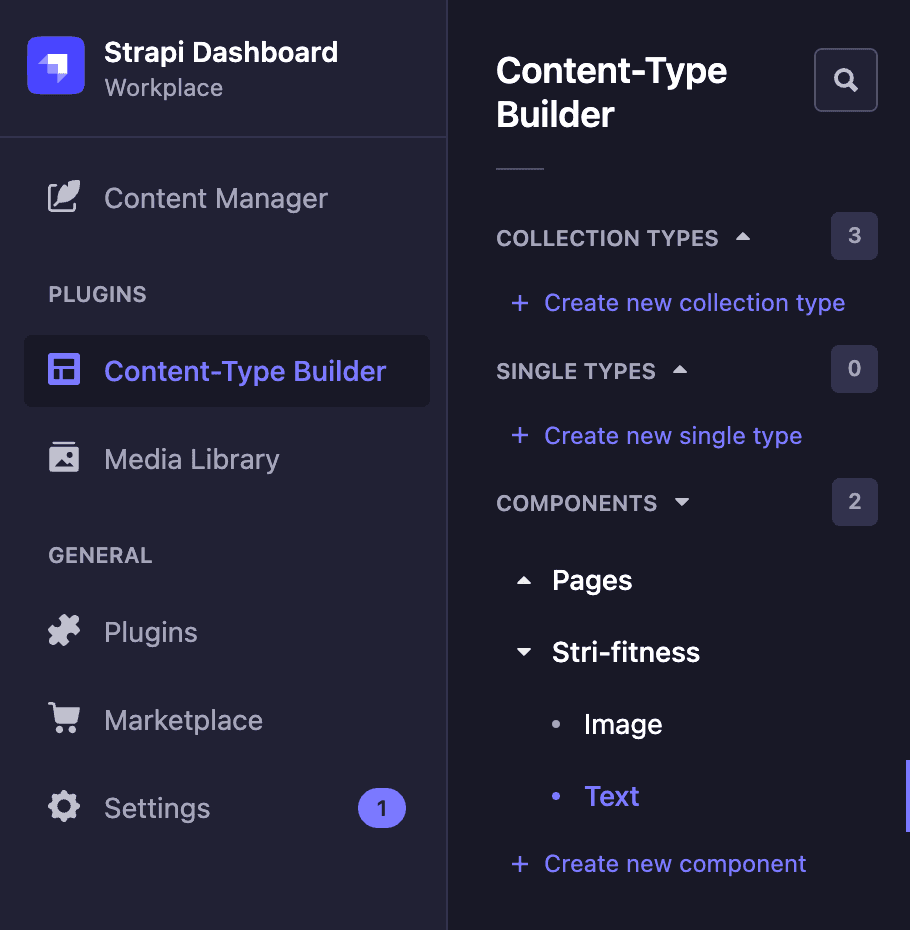The width and height of the screenshot is (910, 930).
Task: Click Create new collection type link
Action: 678,302
